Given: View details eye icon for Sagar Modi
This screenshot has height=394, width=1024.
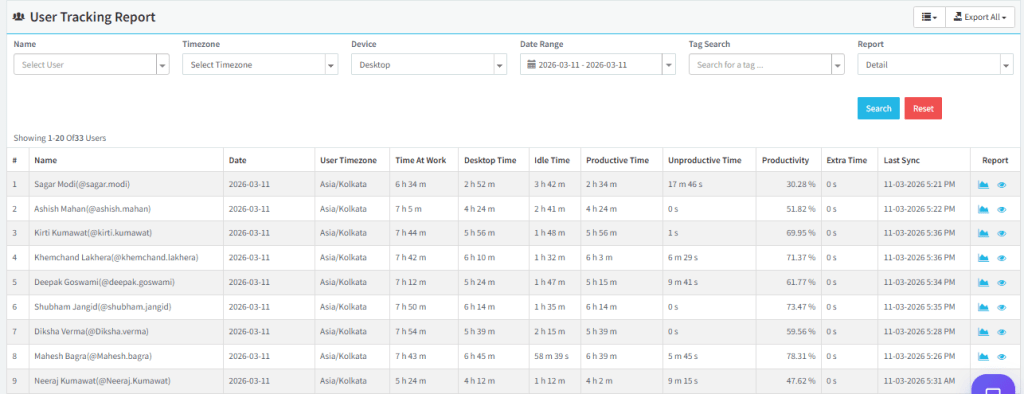Looking at the screenshot, I should click(x=1002, y=185).
